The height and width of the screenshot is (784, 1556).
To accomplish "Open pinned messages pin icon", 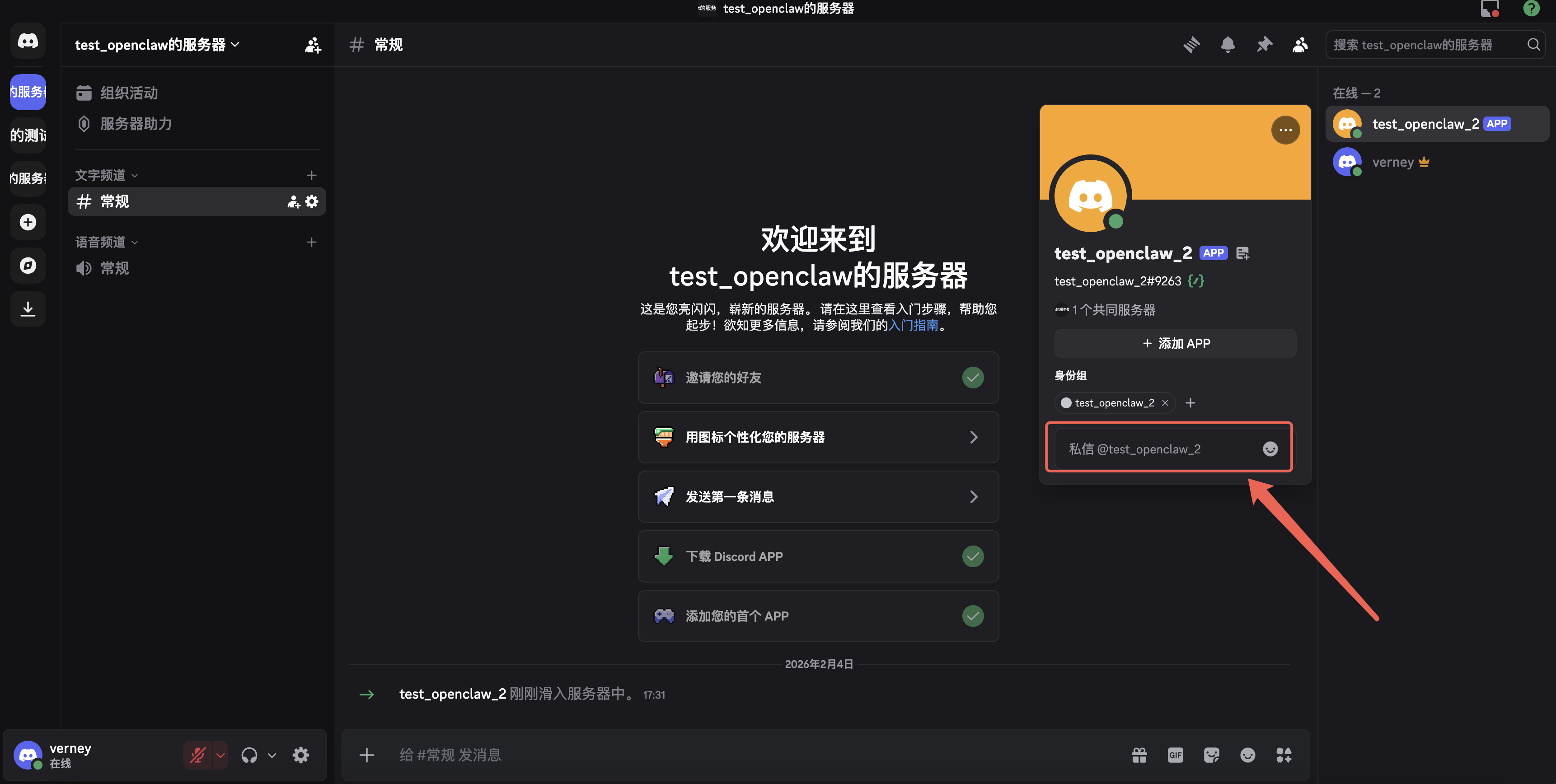I will (x=1264, y=45).
